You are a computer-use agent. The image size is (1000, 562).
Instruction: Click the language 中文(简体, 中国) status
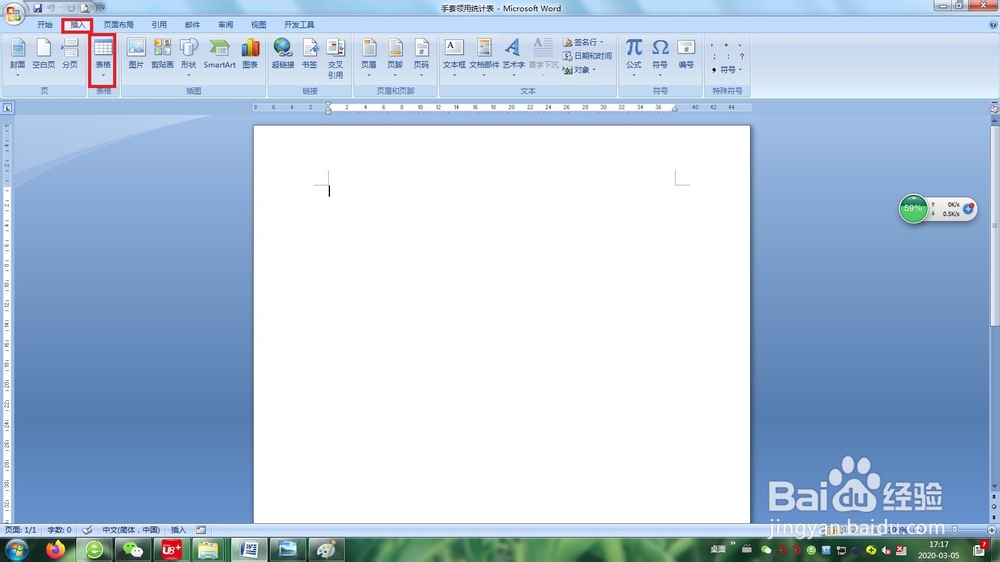[x=131, y=530]
